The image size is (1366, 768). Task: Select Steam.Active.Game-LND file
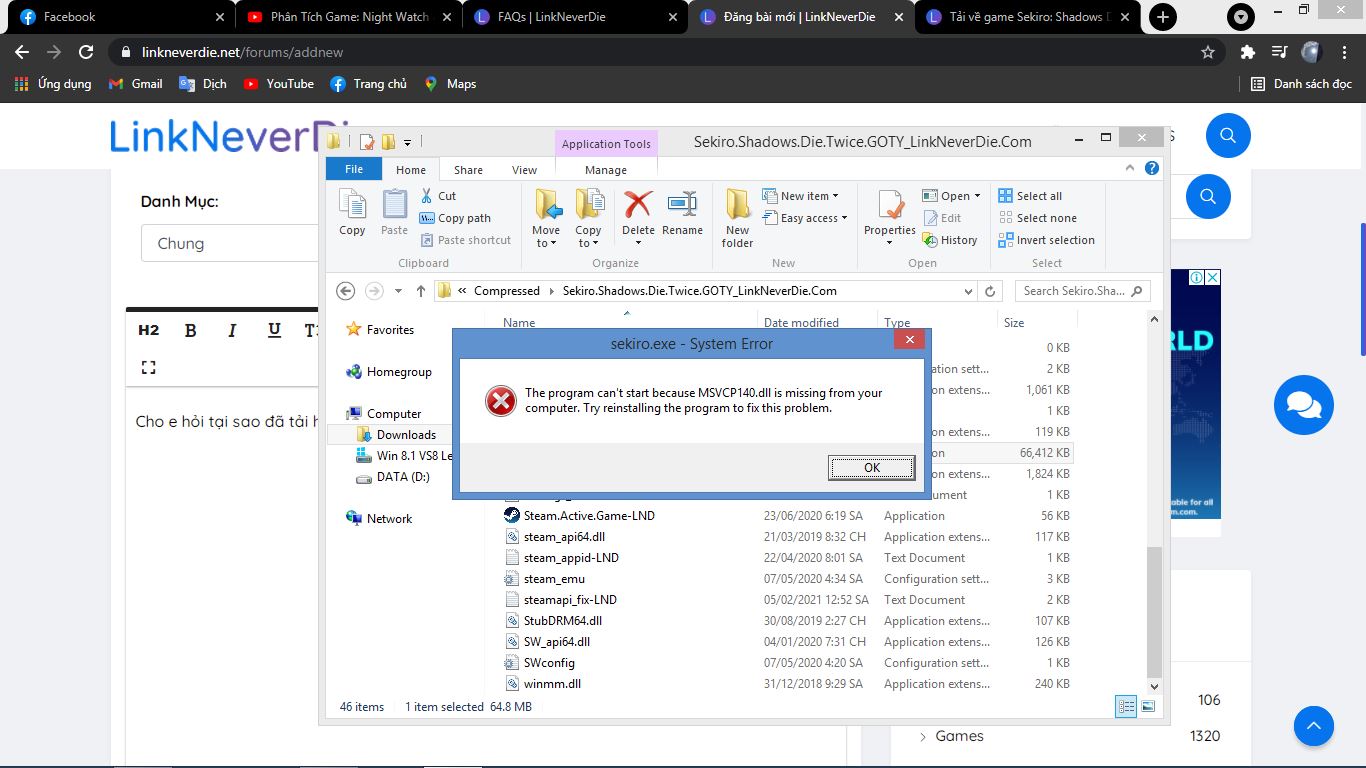[589, 516]
